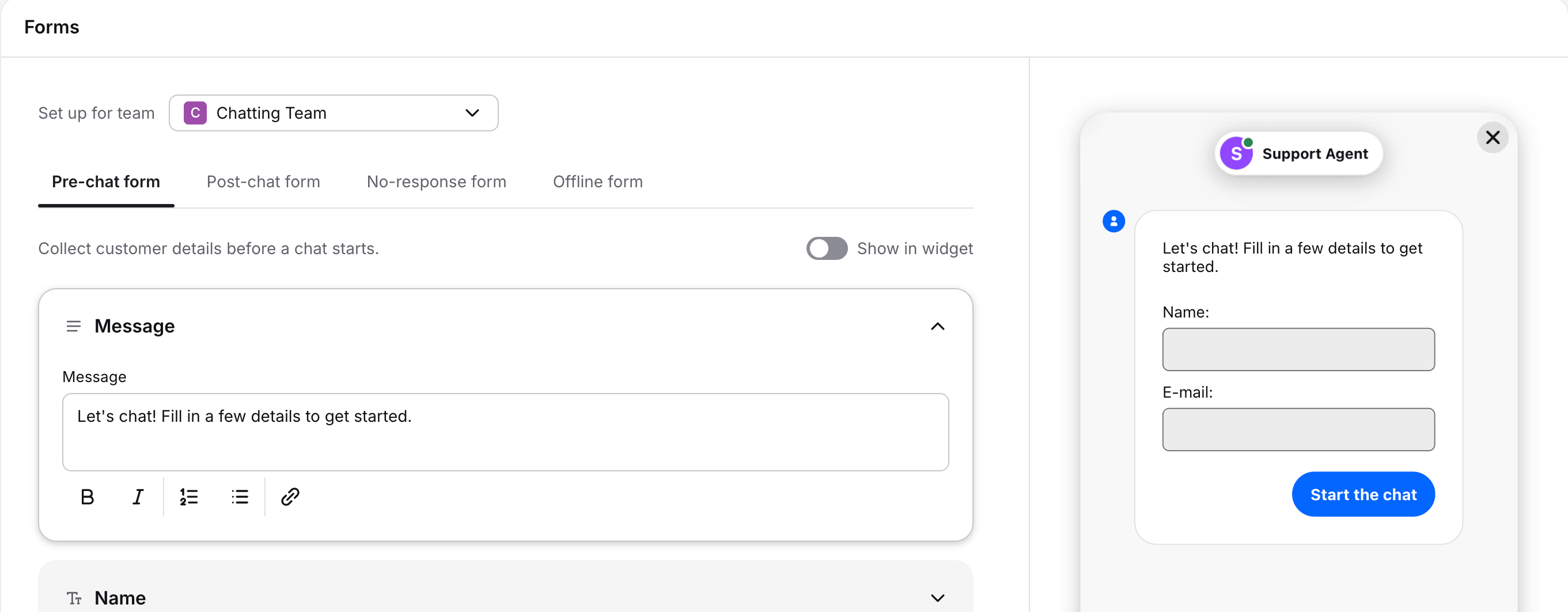This screenshot has width=1568, height=612.
Task: Click the Start the chat button
Action: (x=1363, y=494)
